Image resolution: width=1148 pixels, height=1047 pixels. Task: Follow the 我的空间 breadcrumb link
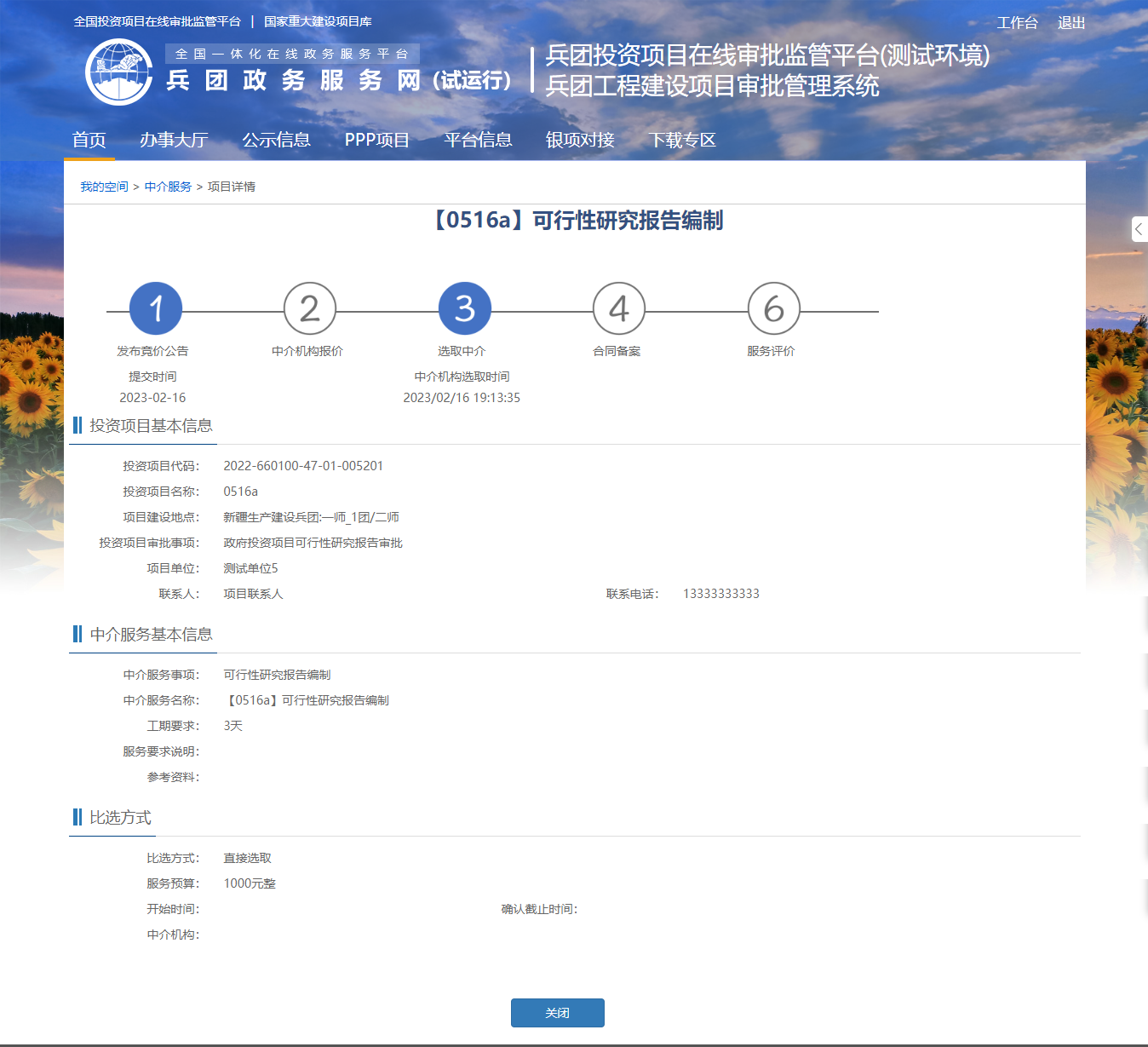[104, 187]
